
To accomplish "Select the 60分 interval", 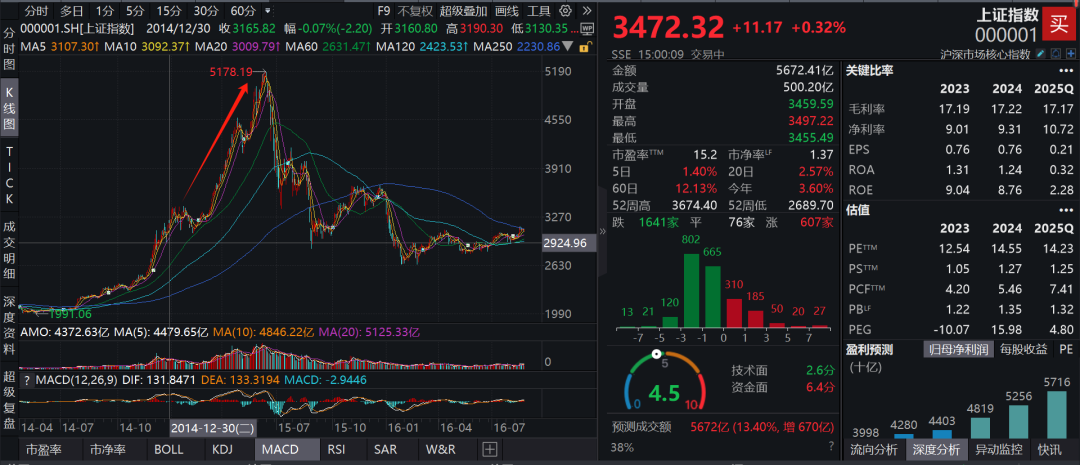I will click(242, 11).
